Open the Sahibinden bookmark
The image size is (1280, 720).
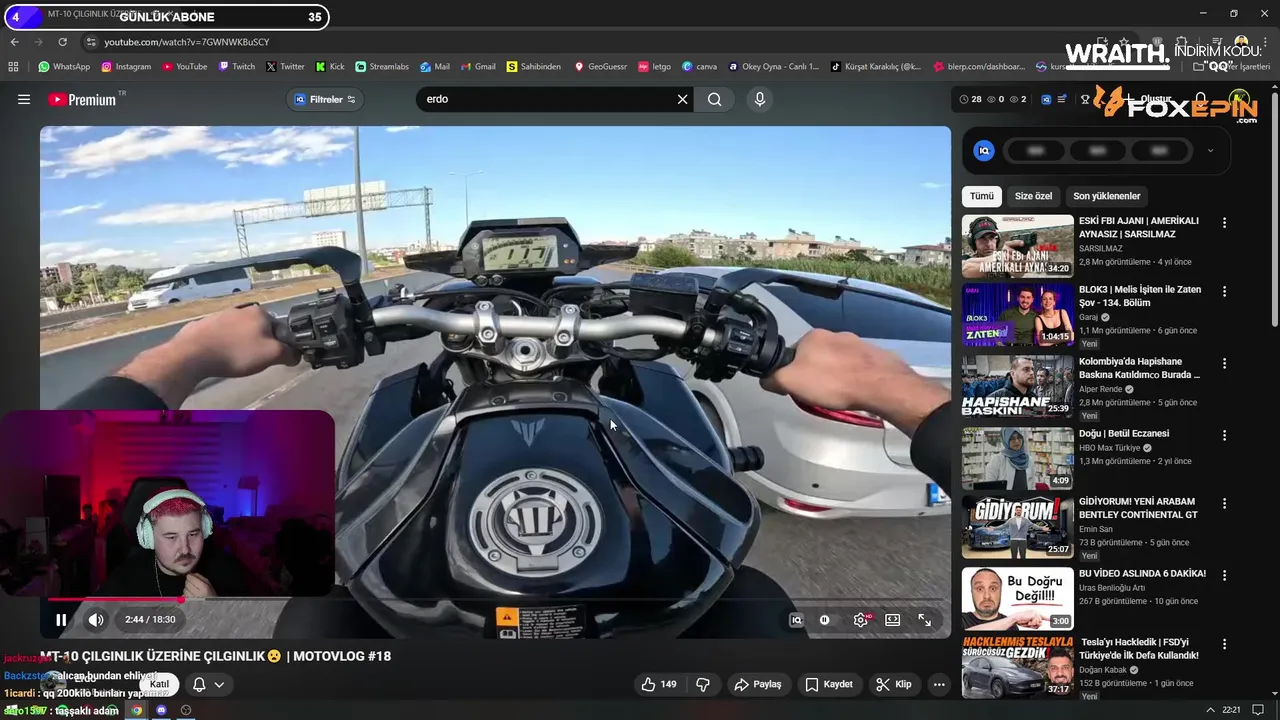pos(534,67)
